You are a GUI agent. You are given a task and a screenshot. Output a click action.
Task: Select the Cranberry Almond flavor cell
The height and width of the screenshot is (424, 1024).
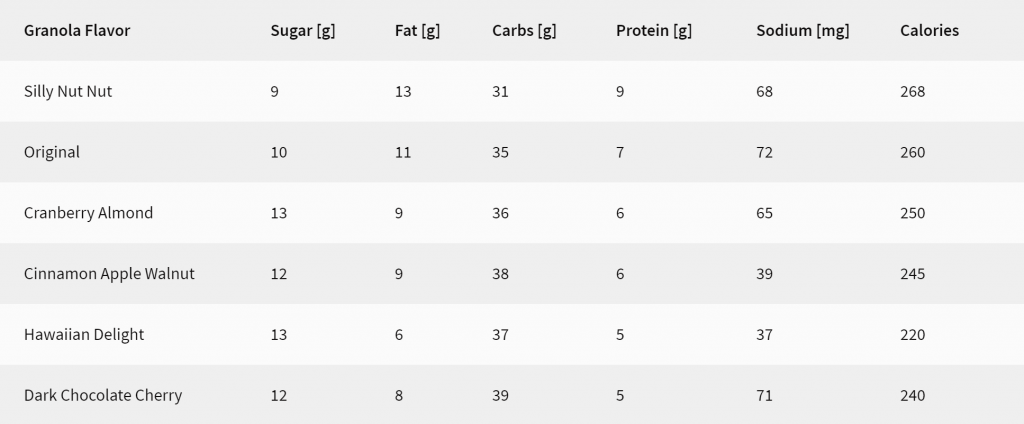click(88, 213)
